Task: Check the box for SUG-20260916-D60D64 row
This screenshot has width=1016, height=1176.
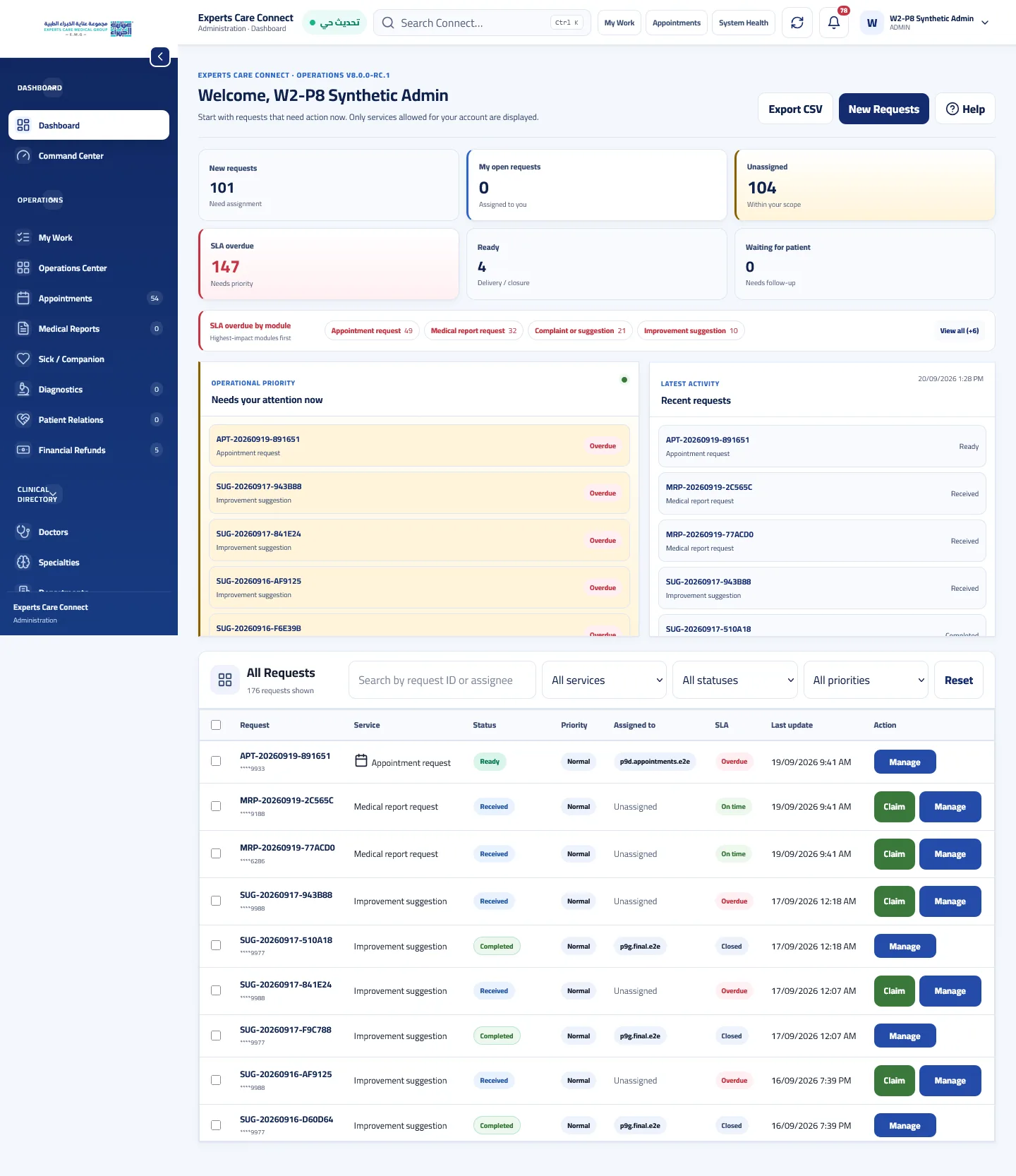Action: (216, 1125)
